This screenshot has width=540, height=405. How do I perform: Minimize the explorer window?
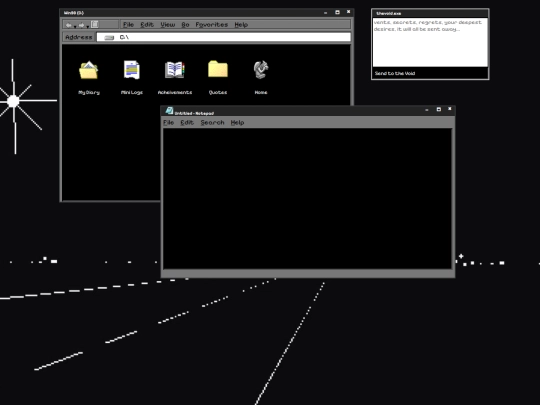click(325, 13)
